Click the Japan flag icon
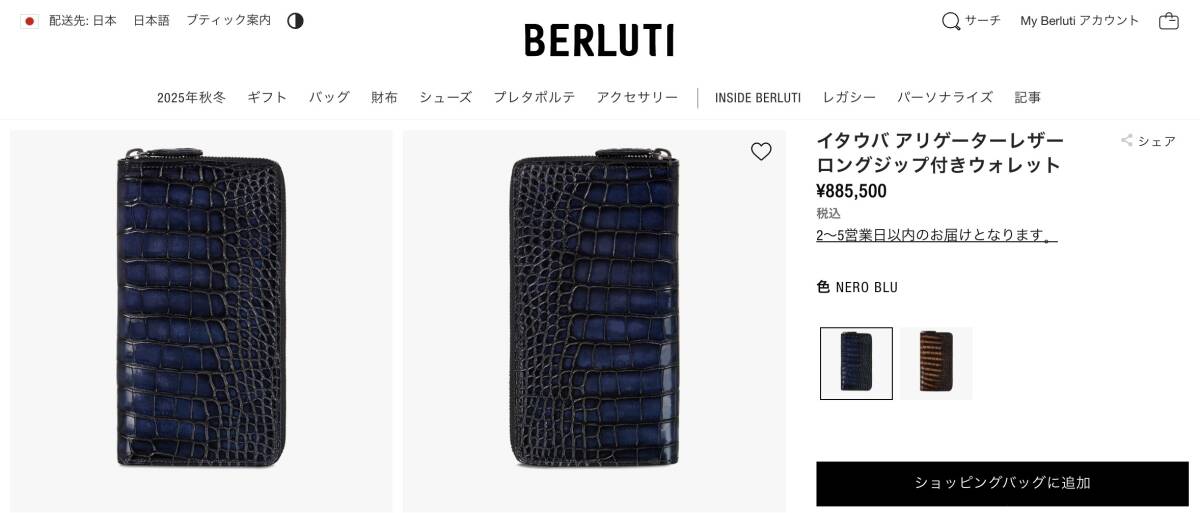The image size is (1200, 513). tap(29, 21)
